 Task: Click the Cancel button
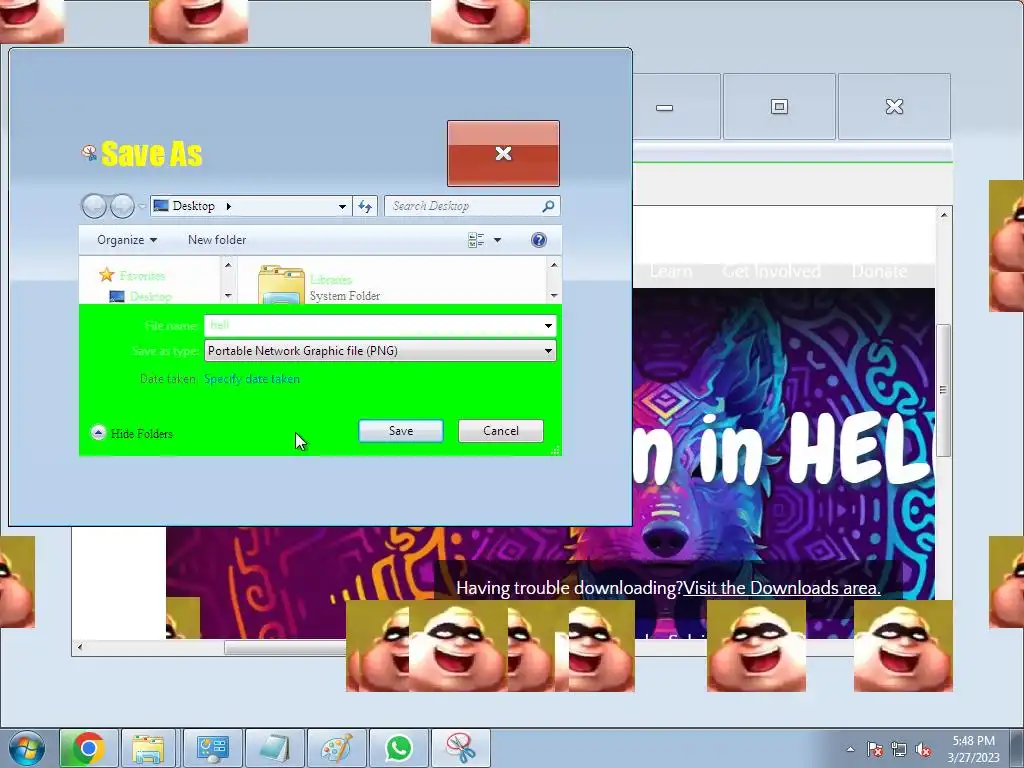pyautogui.click(x=501, y=431)
